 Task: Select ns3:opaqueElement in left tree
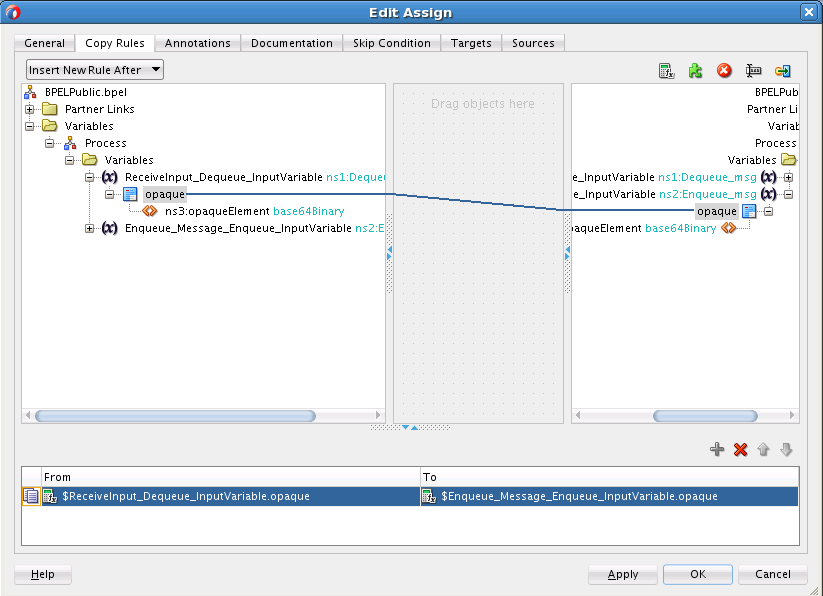[x=217, y=211]
